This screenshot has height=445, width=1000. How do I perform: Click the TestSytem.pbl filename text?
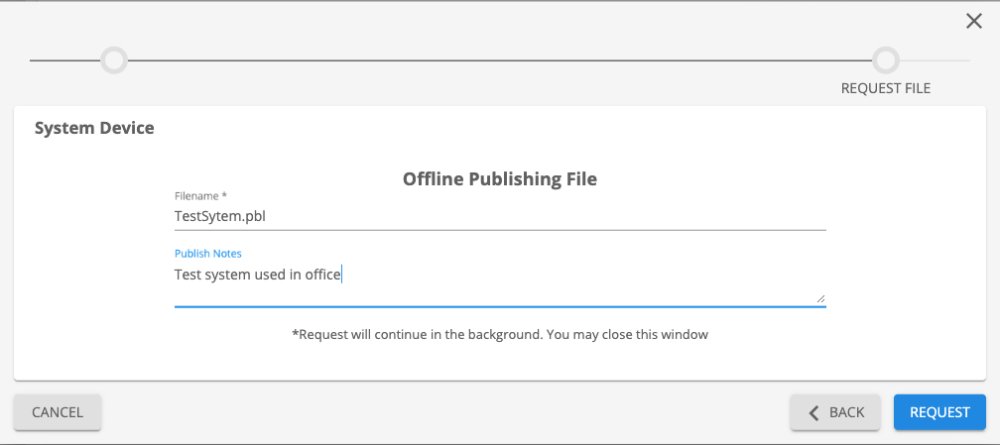pos(220,215)
